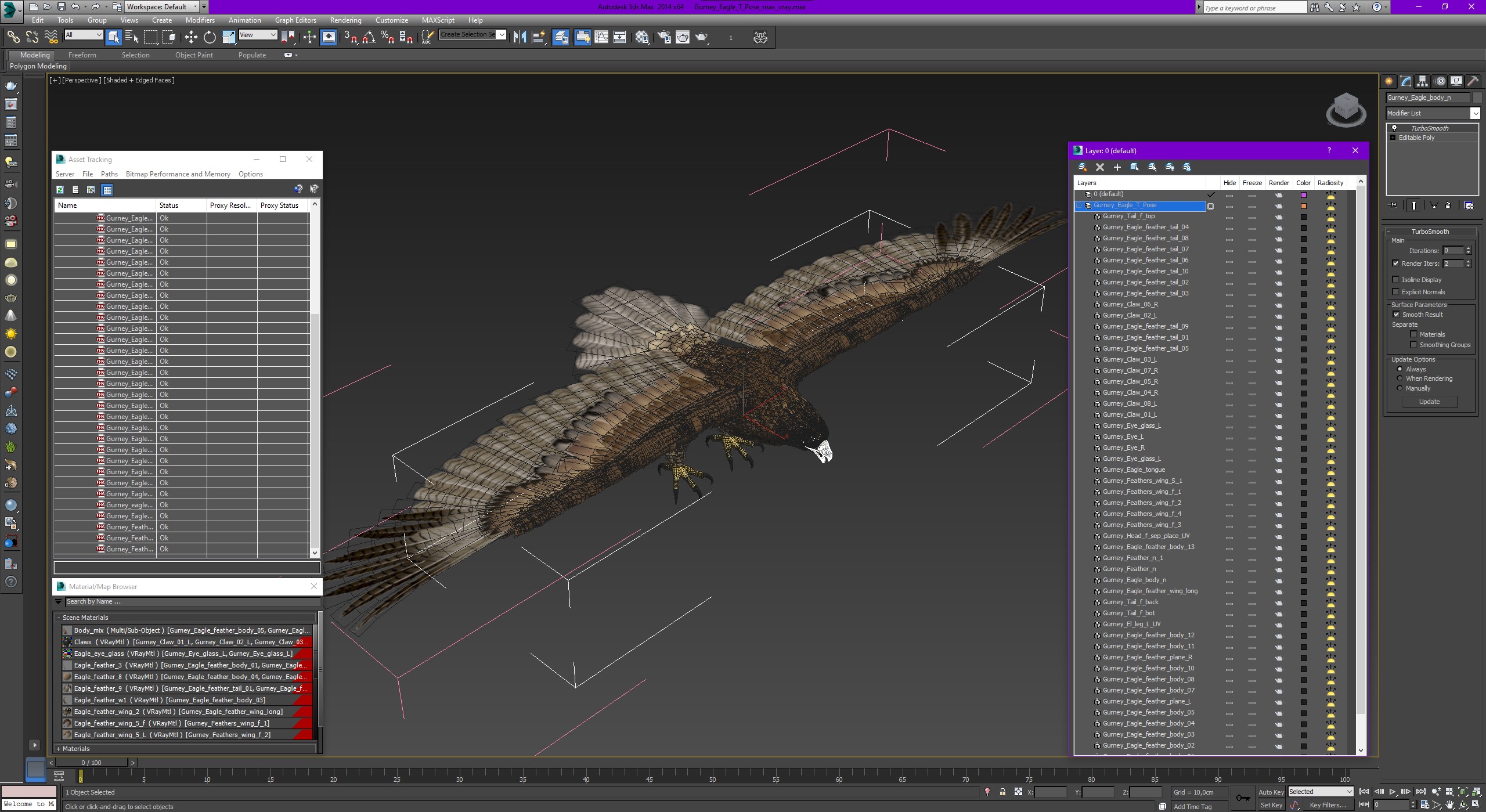This screenshot has height=812, width=1486.
Task: Click Go to End playback control
Action: coord(1420,792)
